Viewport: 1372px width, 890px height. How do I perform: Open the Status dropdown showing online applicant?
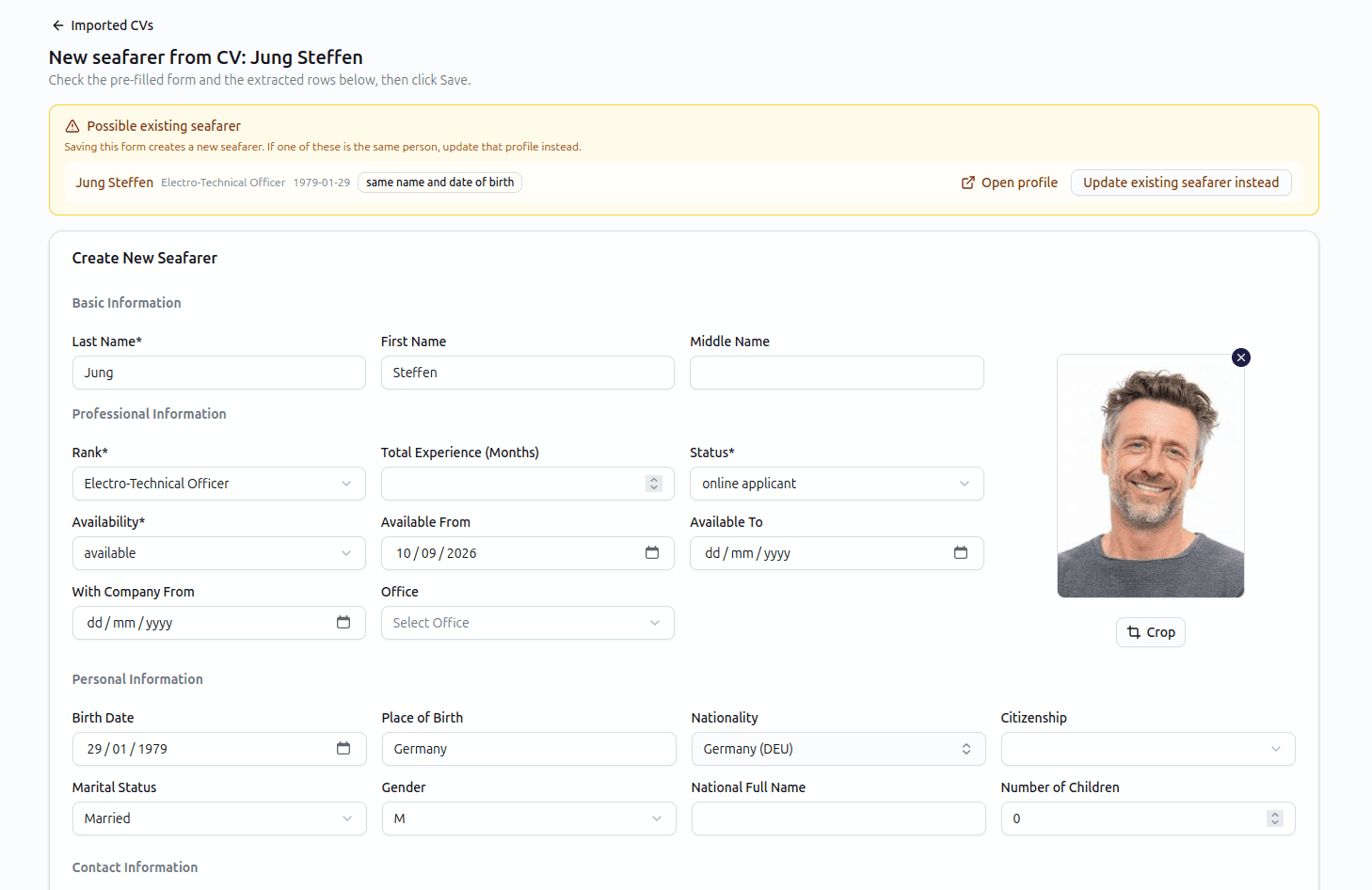tap(837, 484)
